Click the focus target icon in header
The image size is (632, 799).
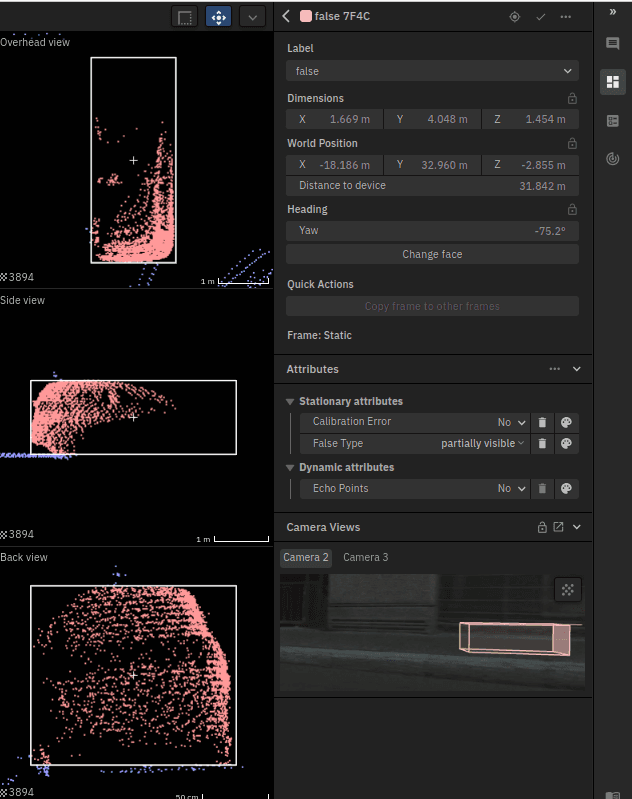(x=515, y=17)
